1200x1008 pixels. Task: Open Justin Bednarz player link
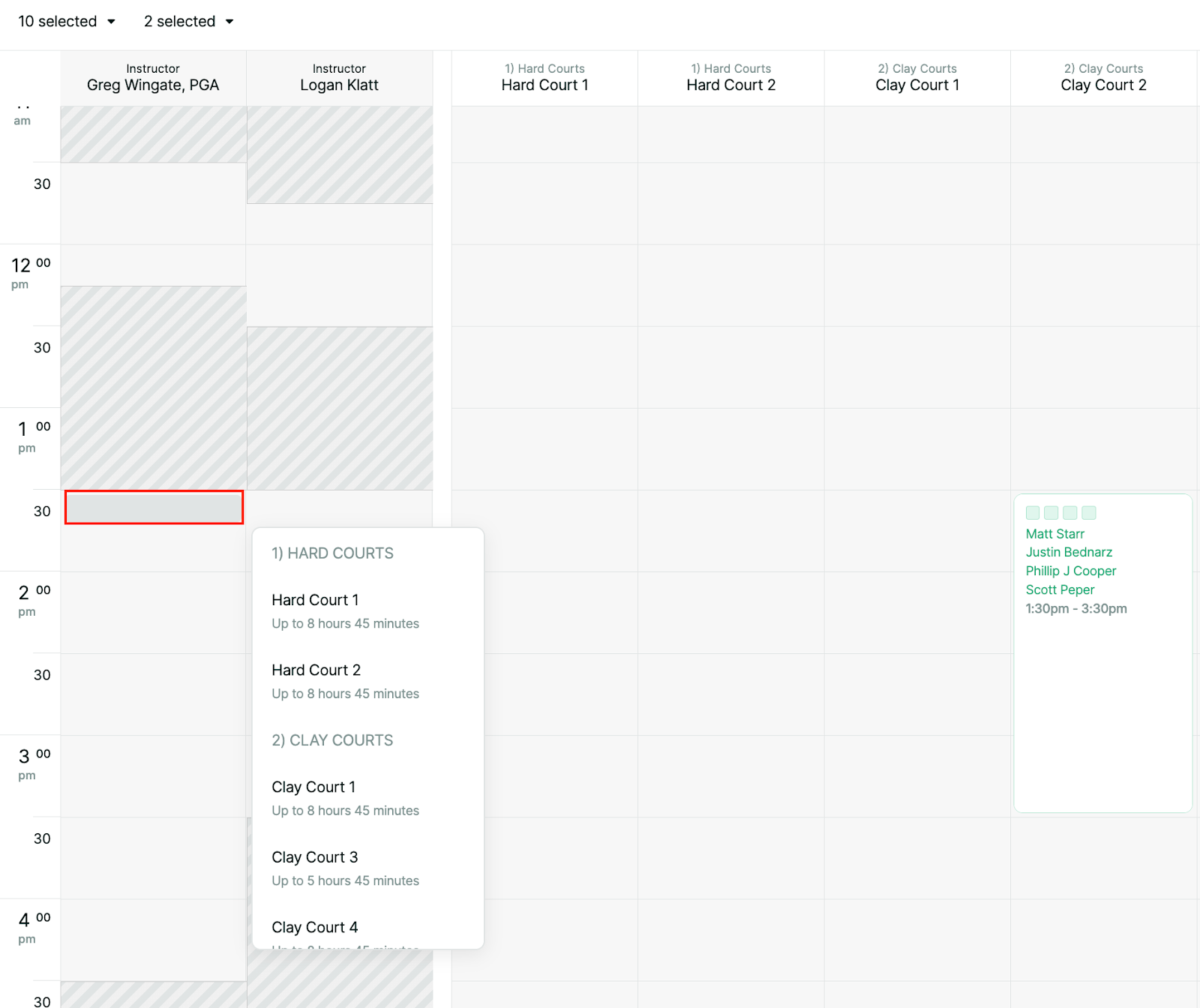(x=1069, y=552)
